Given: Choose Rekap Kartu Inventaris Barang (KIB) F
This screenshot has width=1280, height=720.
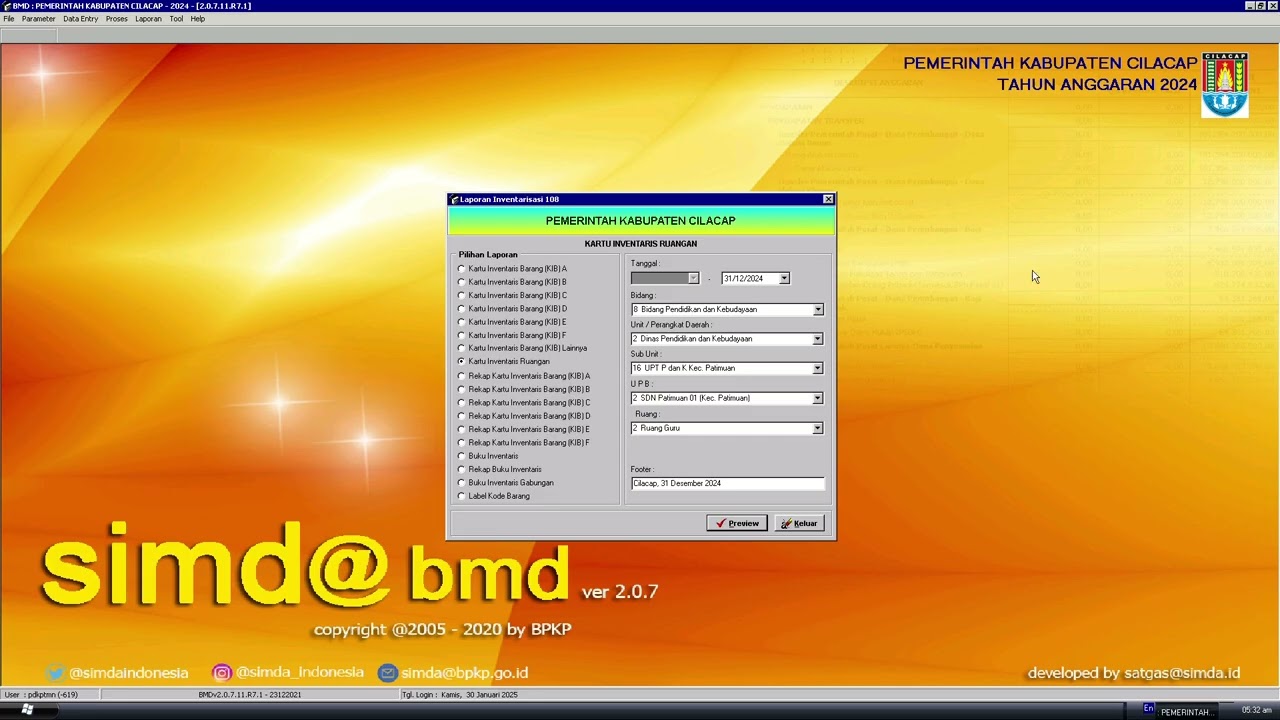Looking at the screenshot, I should coord(524,442).
